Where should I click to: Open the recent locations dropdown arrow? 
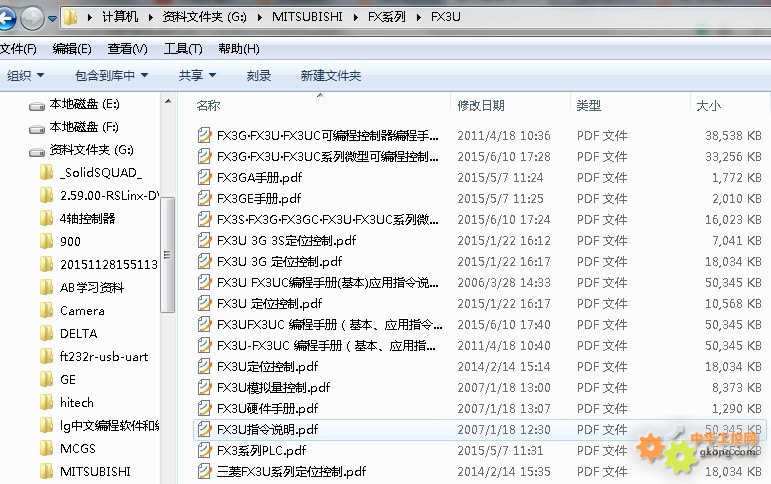(53, 19)
